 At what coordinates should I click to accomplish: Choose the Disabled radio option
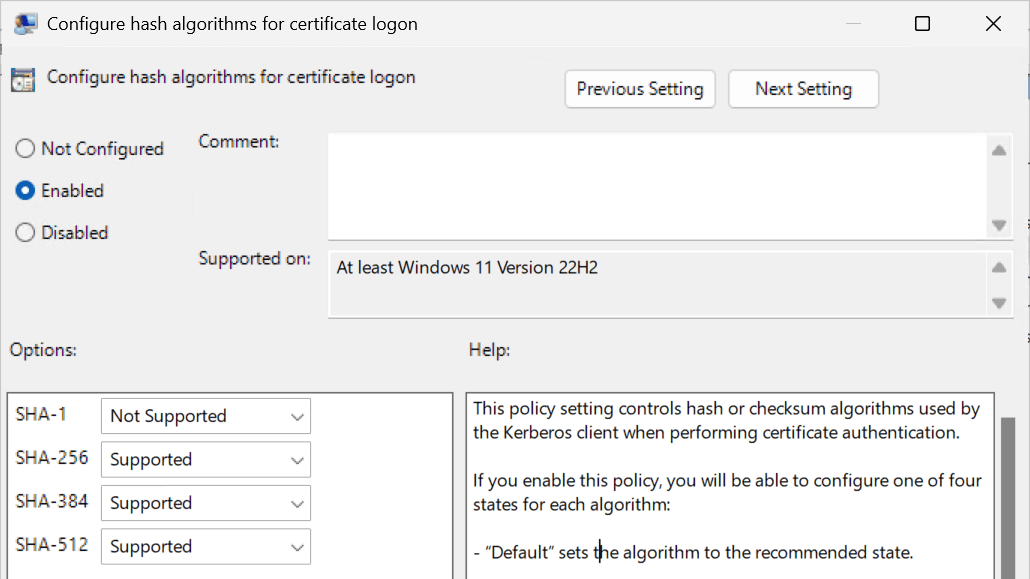tap(25, 233)
